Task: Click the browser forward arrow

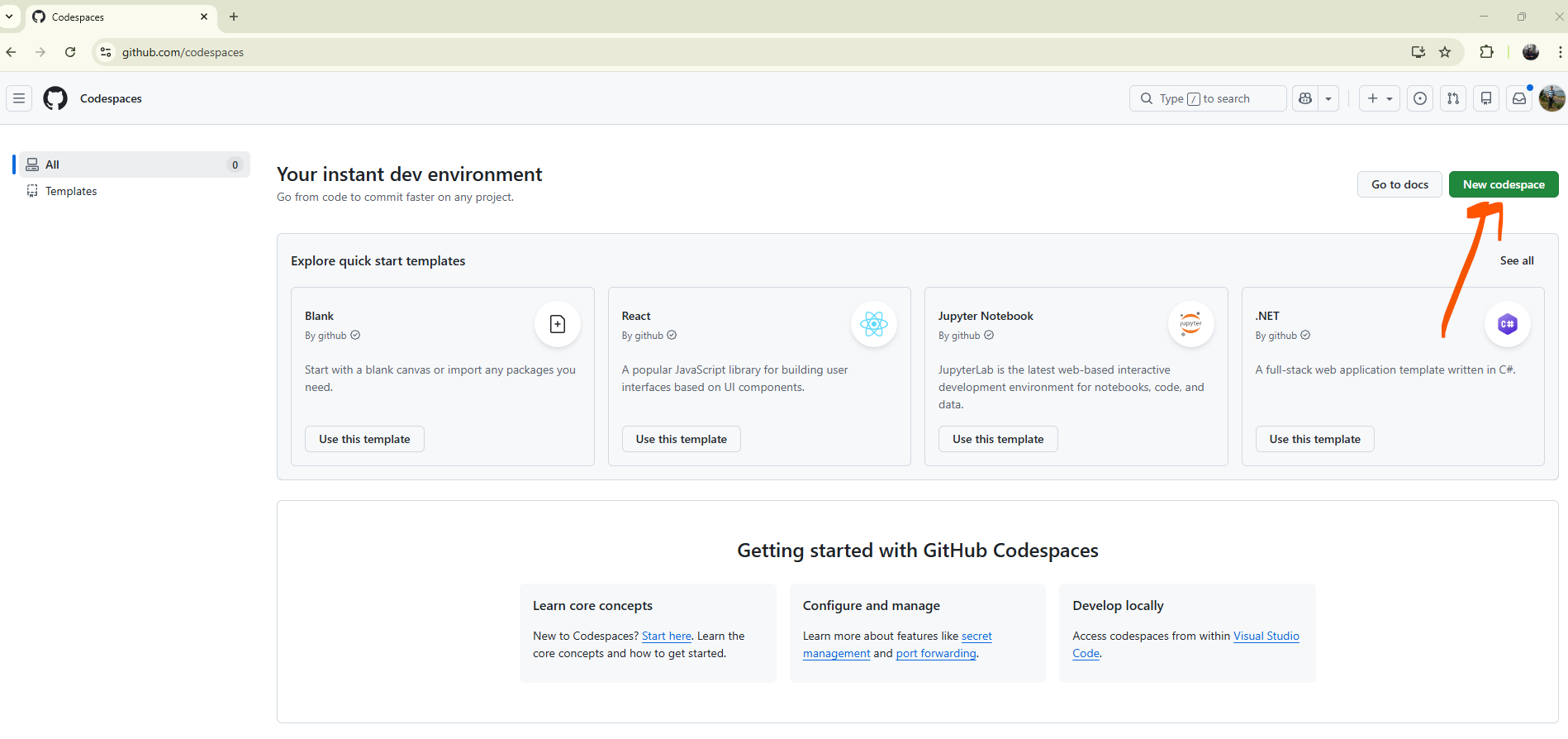Action: click(x=40, y=52)
